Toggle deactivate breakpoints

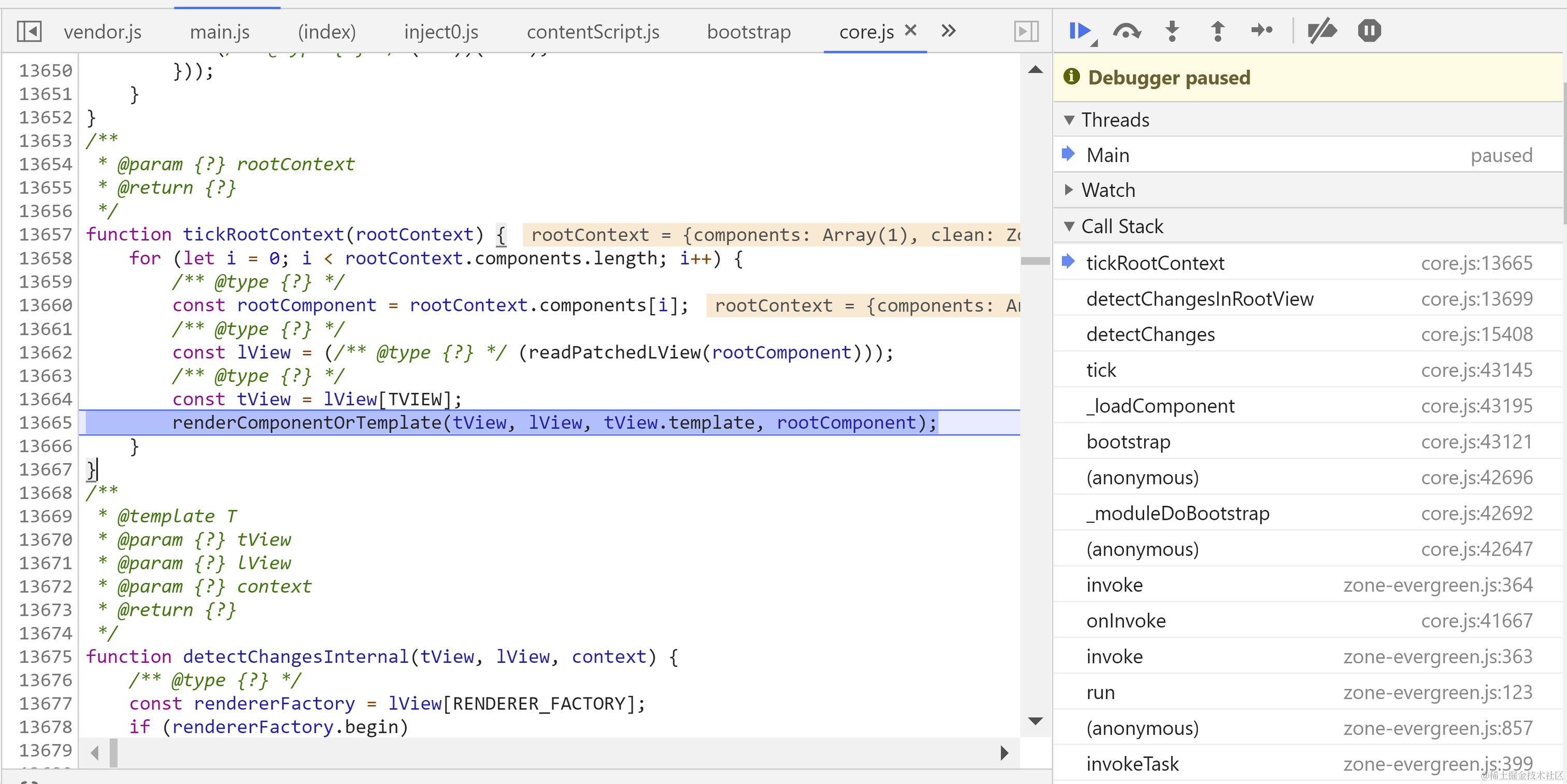tap(1322, 31)
